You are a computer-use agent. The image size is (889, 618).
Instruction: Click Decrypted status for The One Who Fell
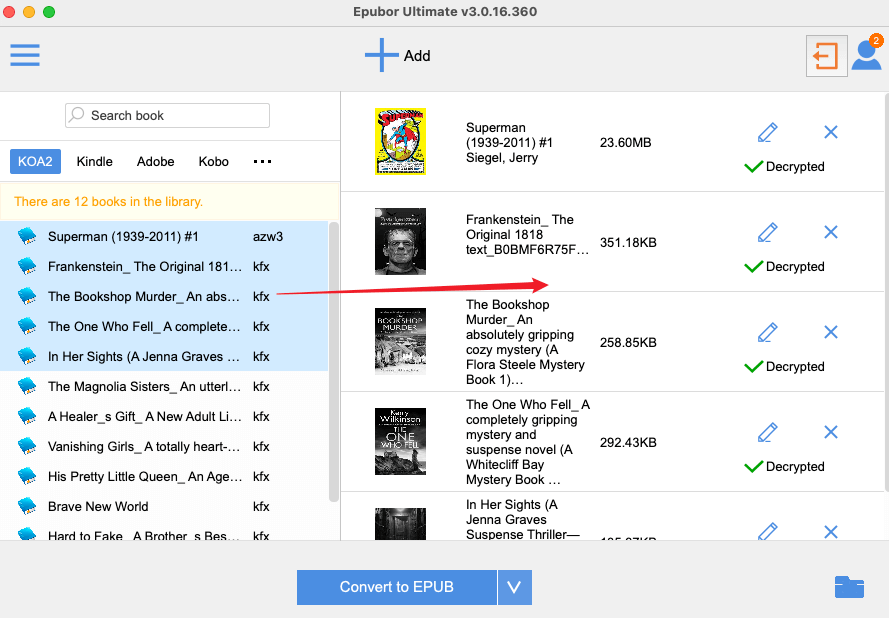pos(784,467)
